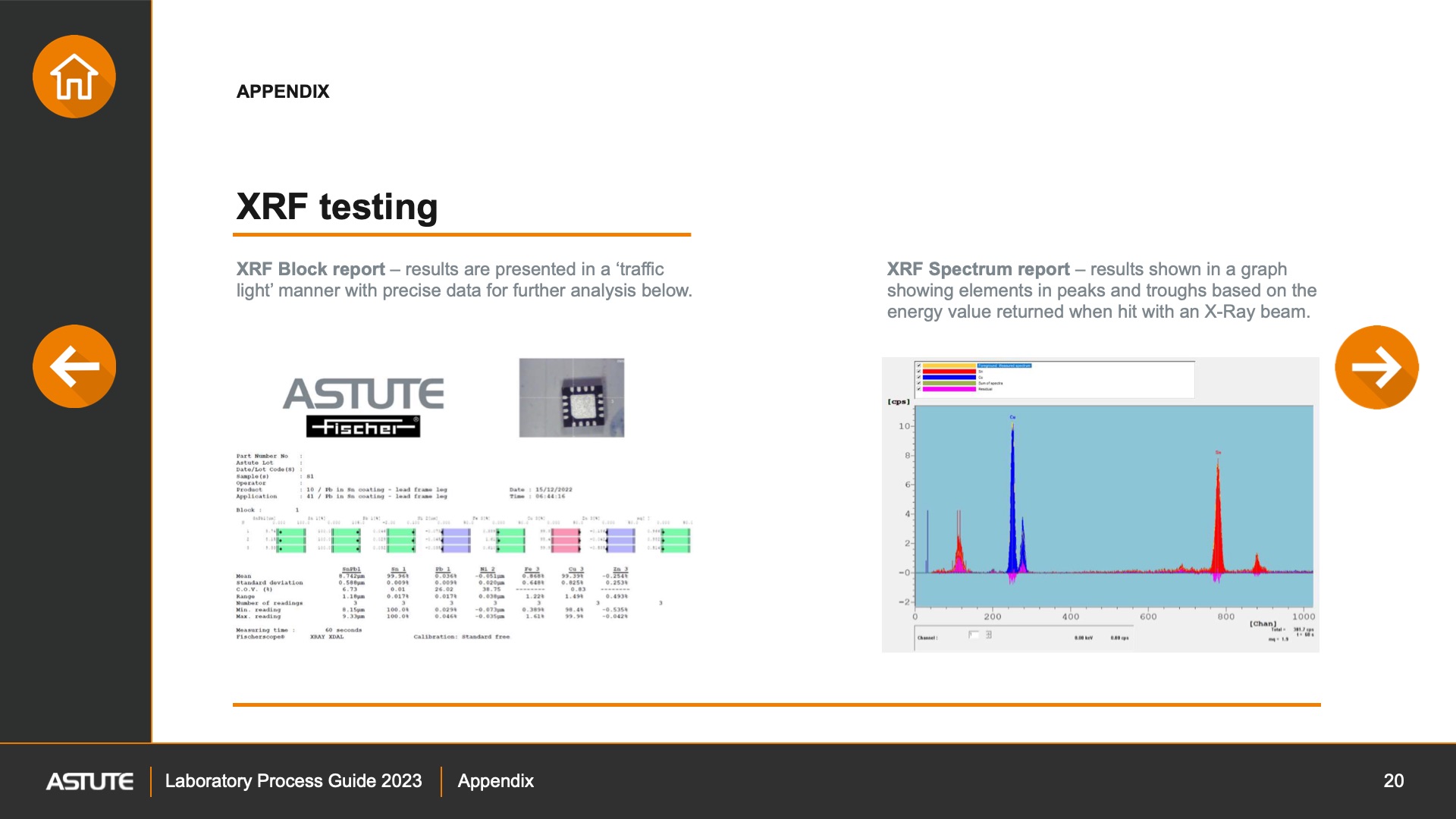Image resolution: width=1456 pixels, height=819 pixels.
Task: Click the XRF Spectrum report heading
Action: pos(978,269)
